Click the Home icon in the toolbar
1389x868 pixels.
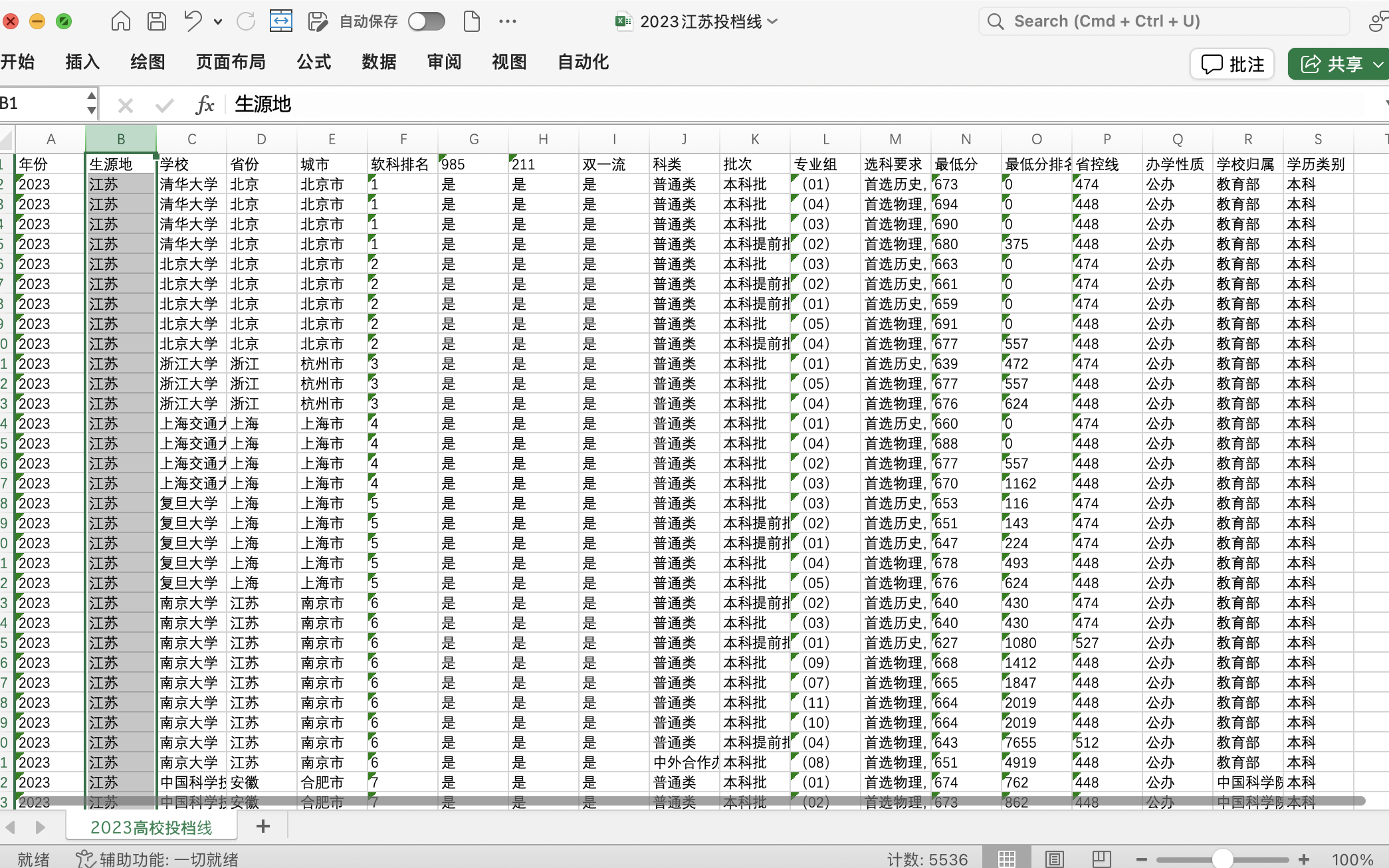(x=120, y=21)
